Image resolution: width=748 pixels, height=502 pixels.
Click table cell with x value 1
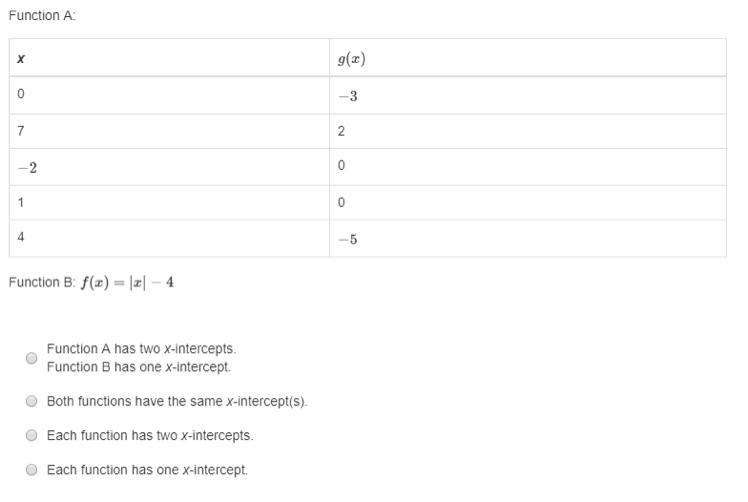(x=169, y=203)
